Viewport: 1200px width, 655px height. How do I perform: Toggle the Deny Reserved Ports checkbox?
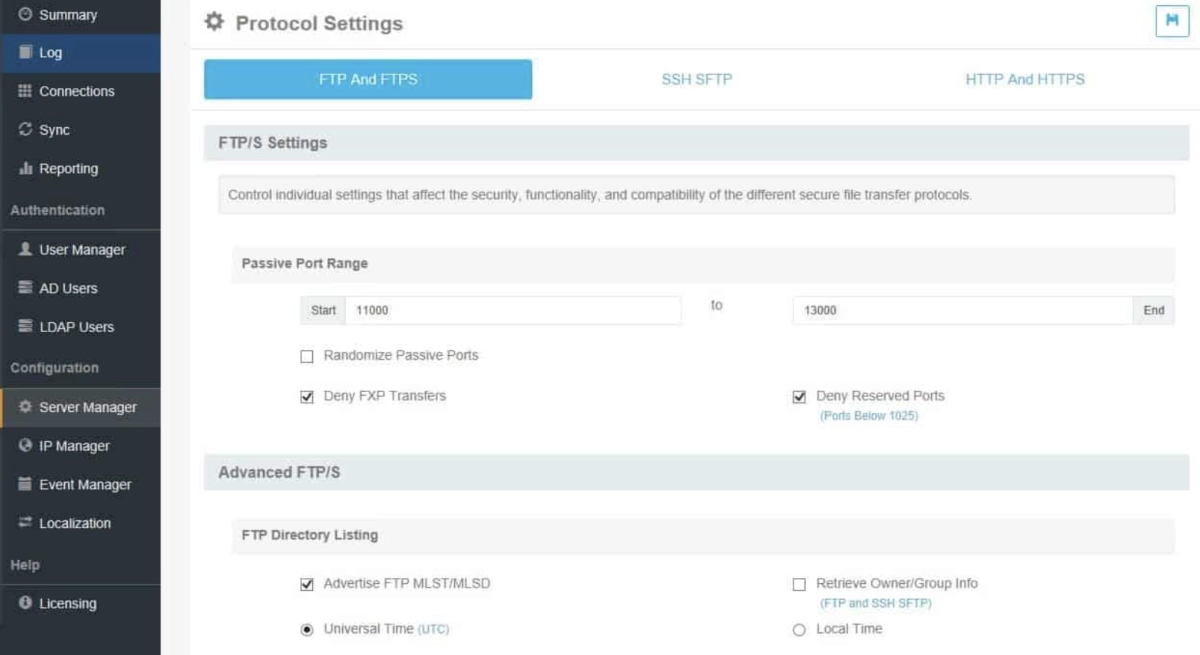click(799, 397)
